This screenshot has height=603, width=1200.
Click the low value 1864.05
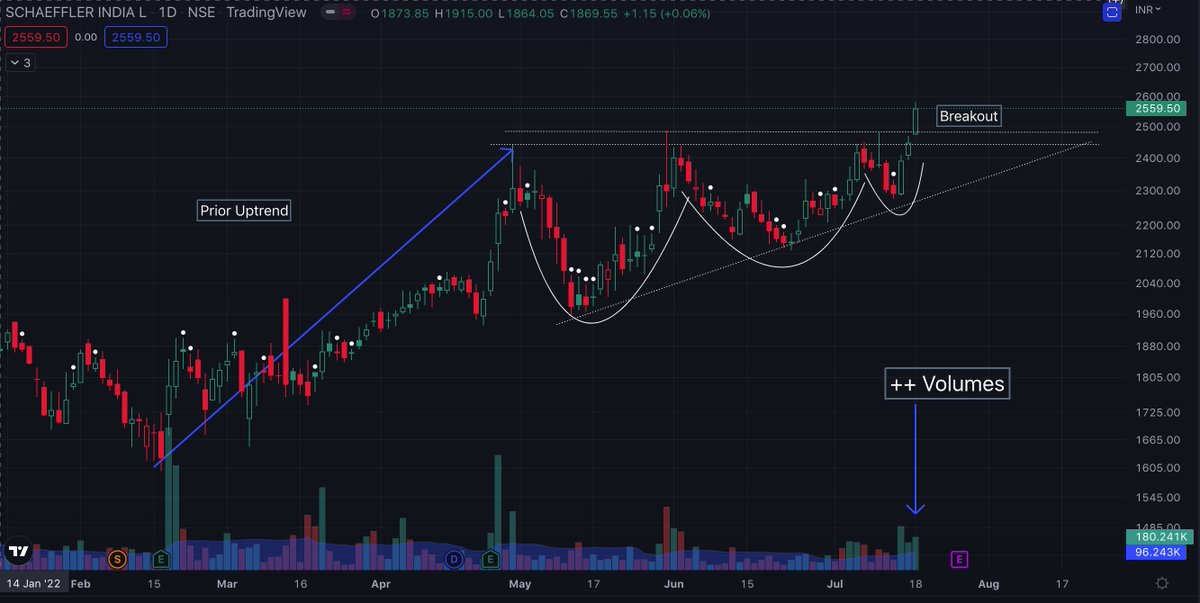tap(530, 14)
